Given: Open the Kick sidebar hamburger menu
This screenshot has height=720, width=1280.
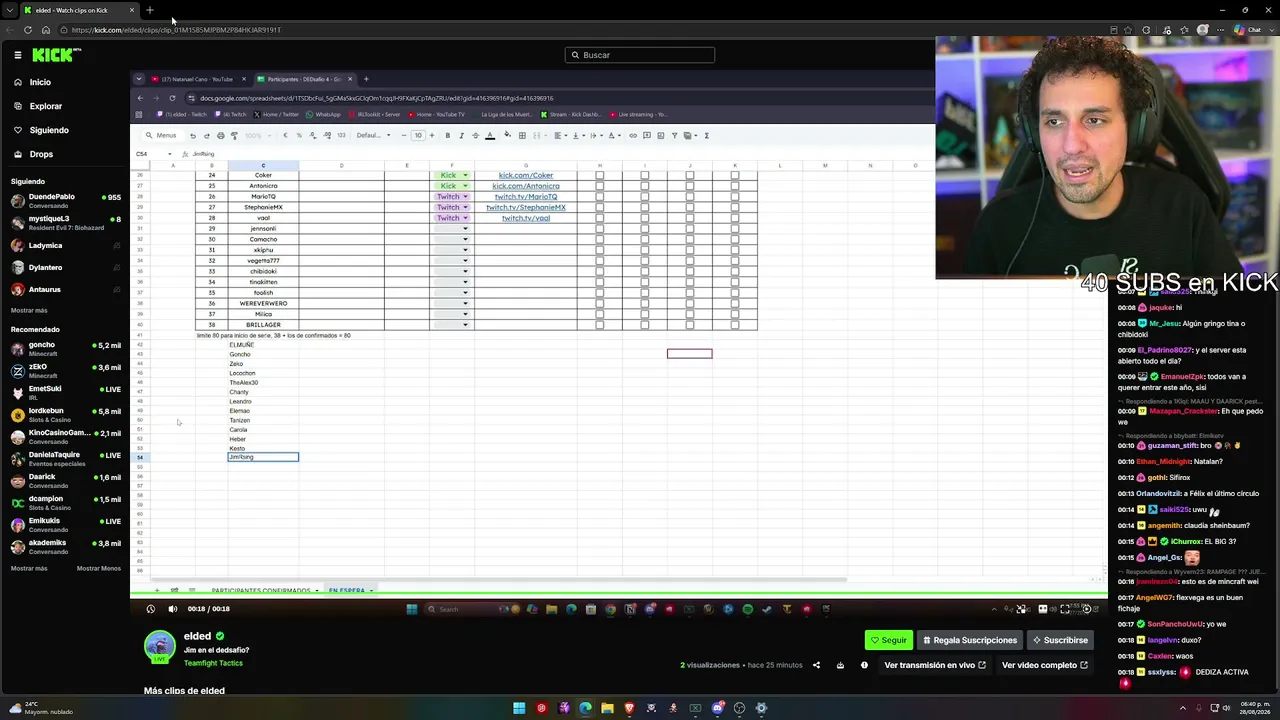Looking at the screenshot, I should [x=17, y=55].
